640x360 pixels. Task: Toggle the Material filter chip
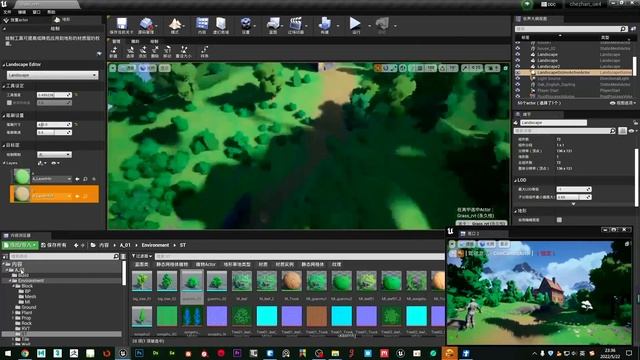coord(263,264)
